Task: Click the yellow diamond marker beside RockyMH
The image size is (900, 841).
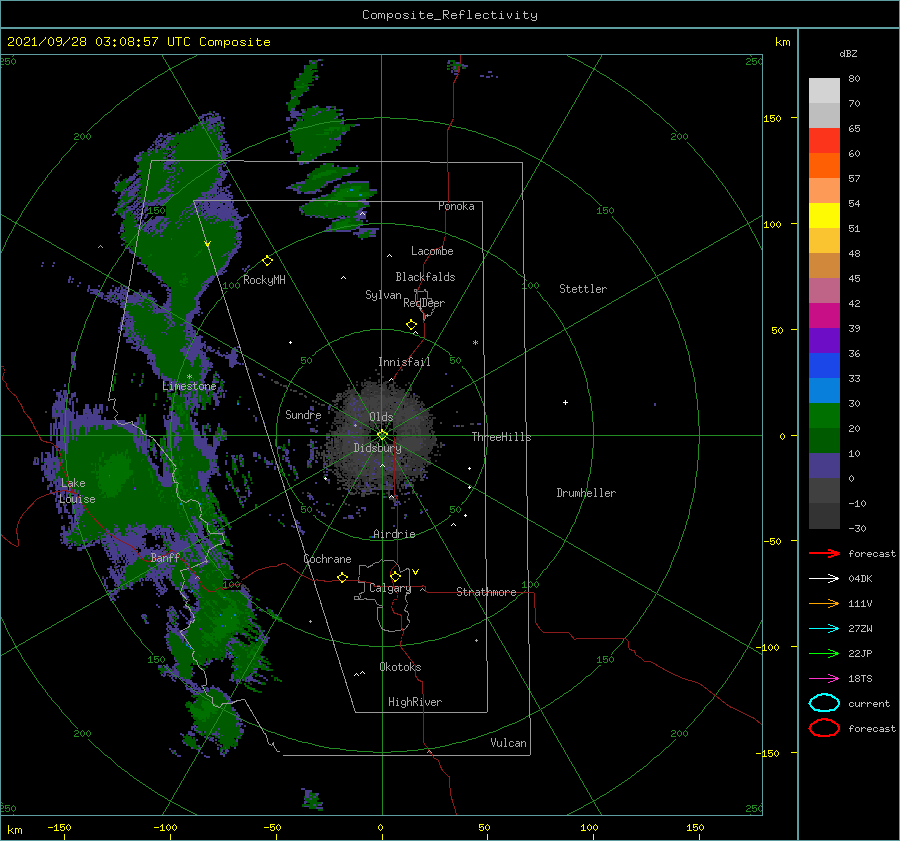Action: coord(267,261)
